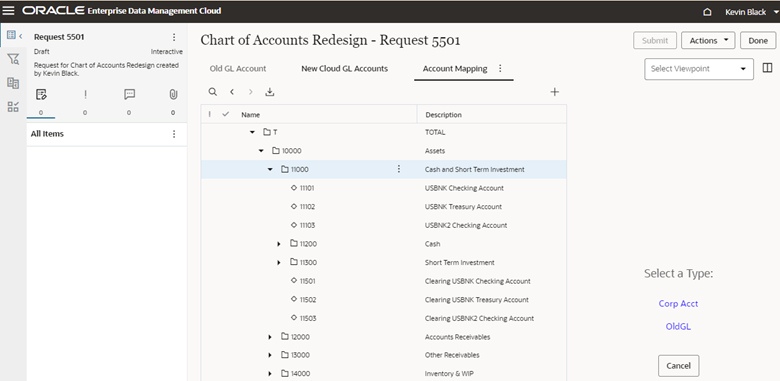The width and height of the screenshot is (780, 381).
Task: Click the 'Cash and Short Term Investment' description
Action: click(475, 170)
